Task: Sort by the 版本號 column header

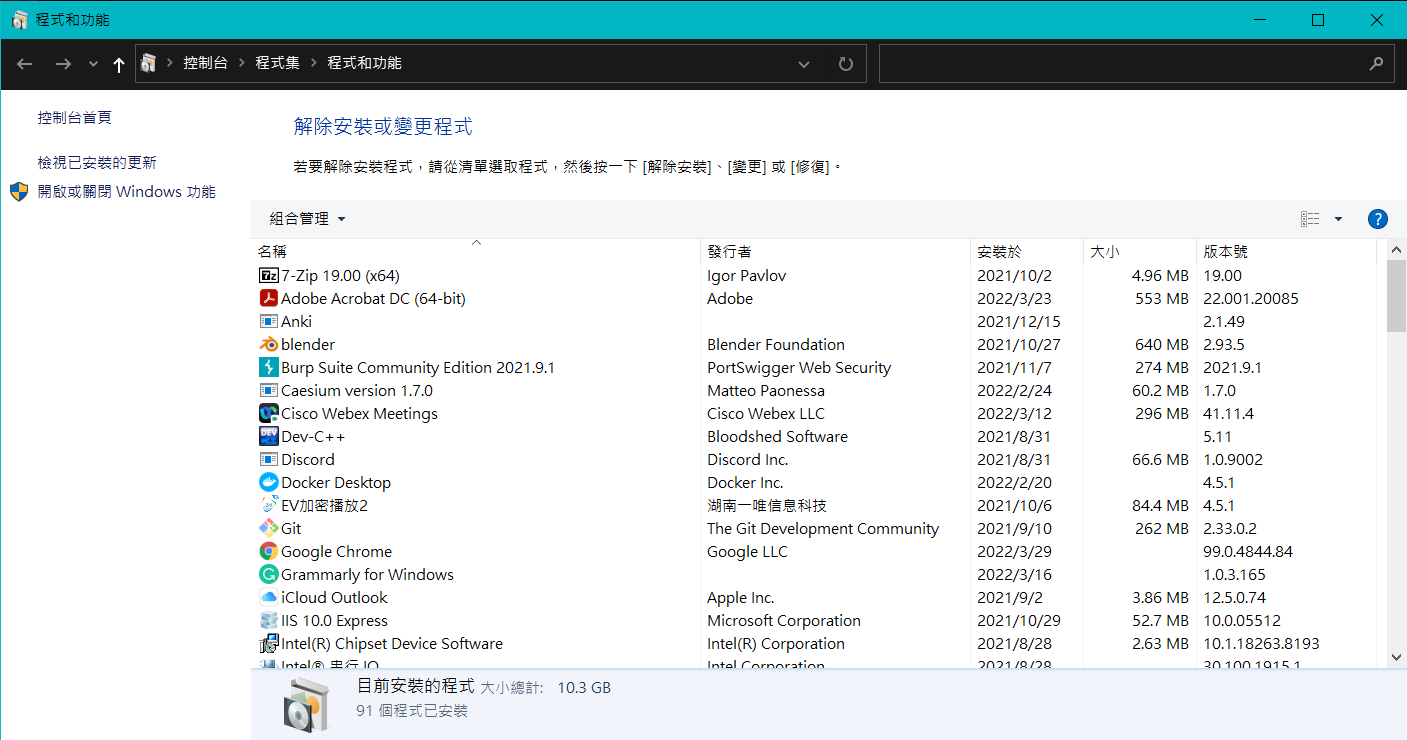Action: point(1286,251)
